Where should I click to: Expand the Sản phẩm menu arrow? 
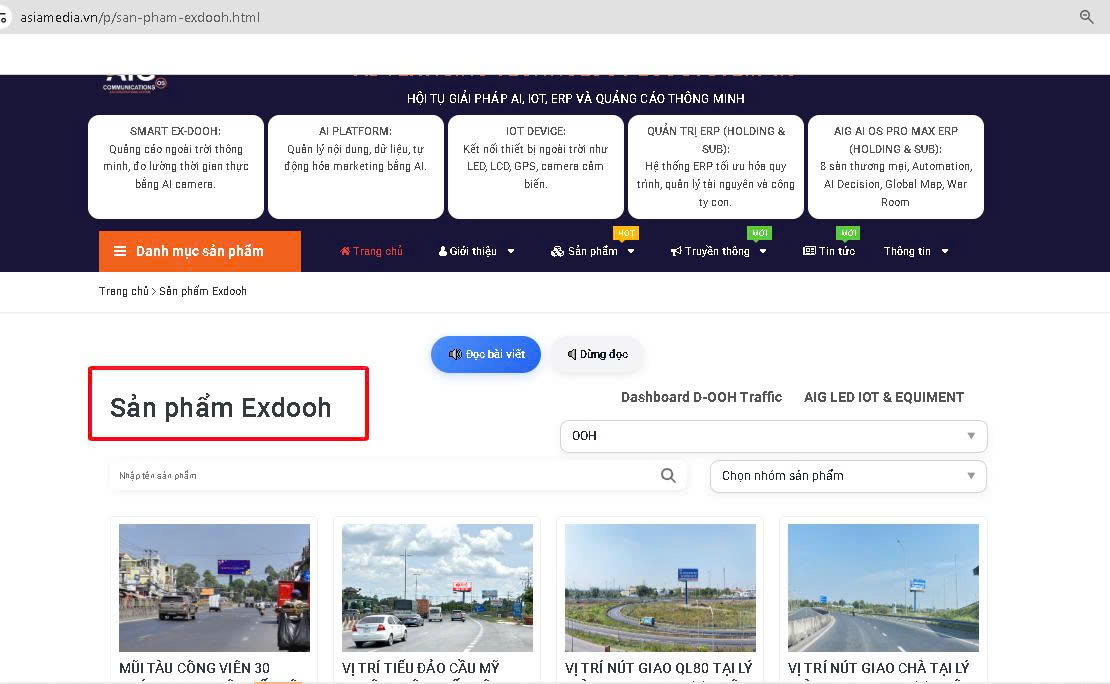tap(631, 251)
